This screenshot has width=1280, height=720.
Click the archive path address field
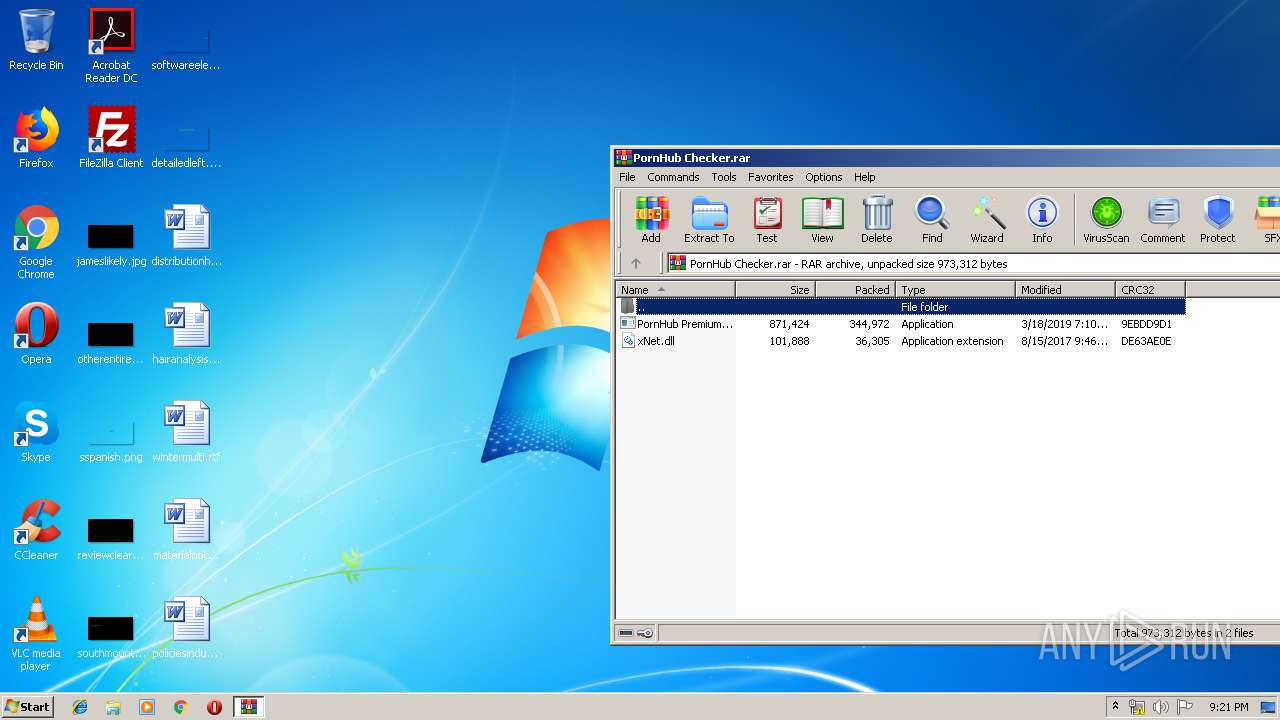click(x=973, y=264)
